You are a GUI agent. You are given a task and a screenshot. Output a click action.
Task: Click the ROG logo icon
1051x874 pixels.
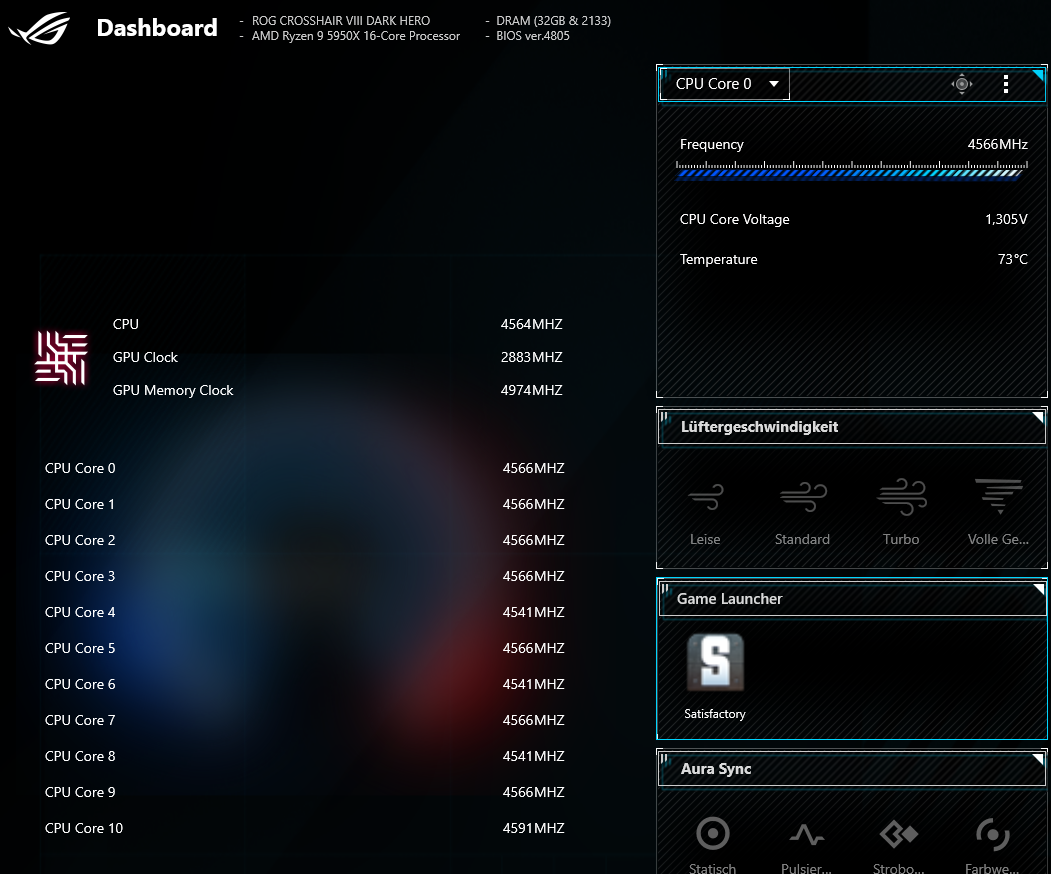[39, 28]
